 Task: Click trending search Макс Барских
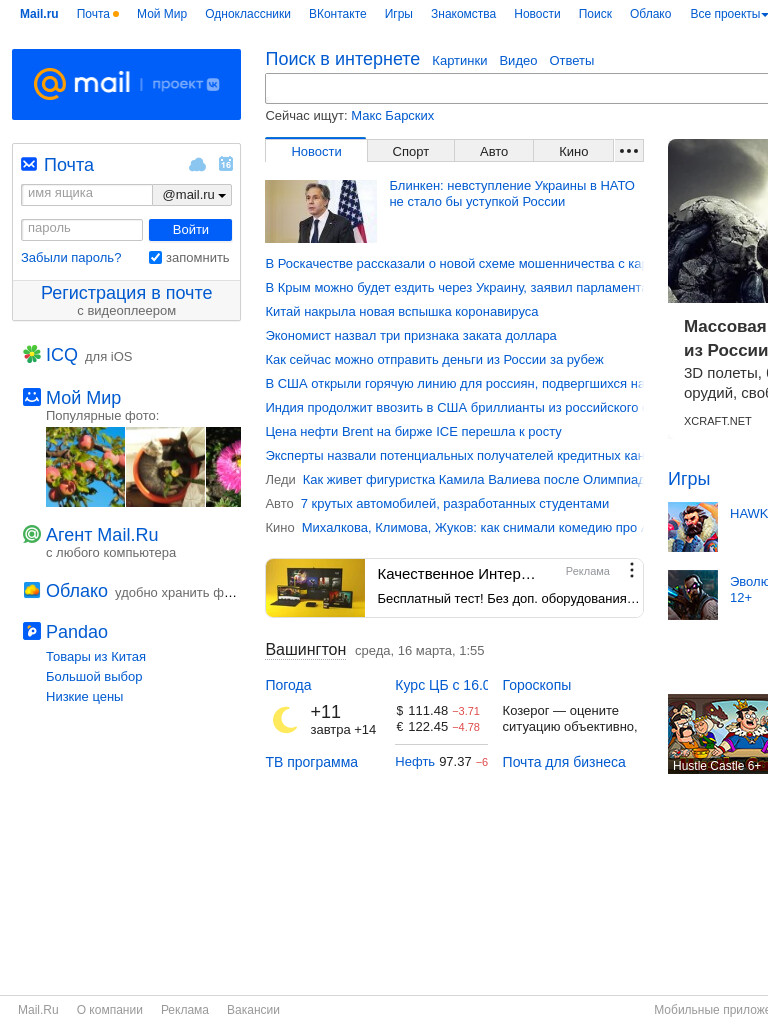click(392, 116)
